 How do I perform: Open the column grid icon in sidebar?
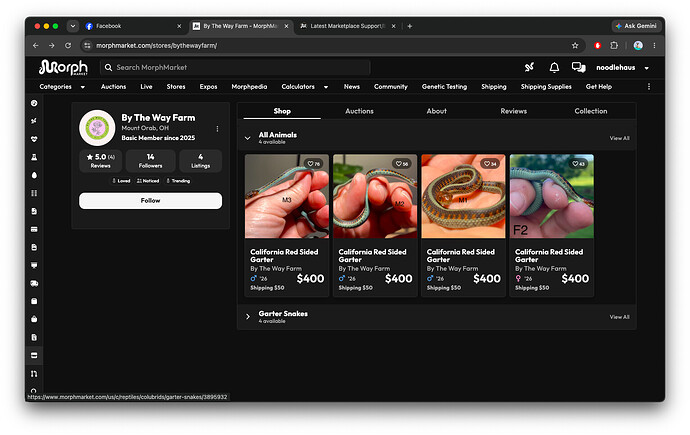[34, 193]
